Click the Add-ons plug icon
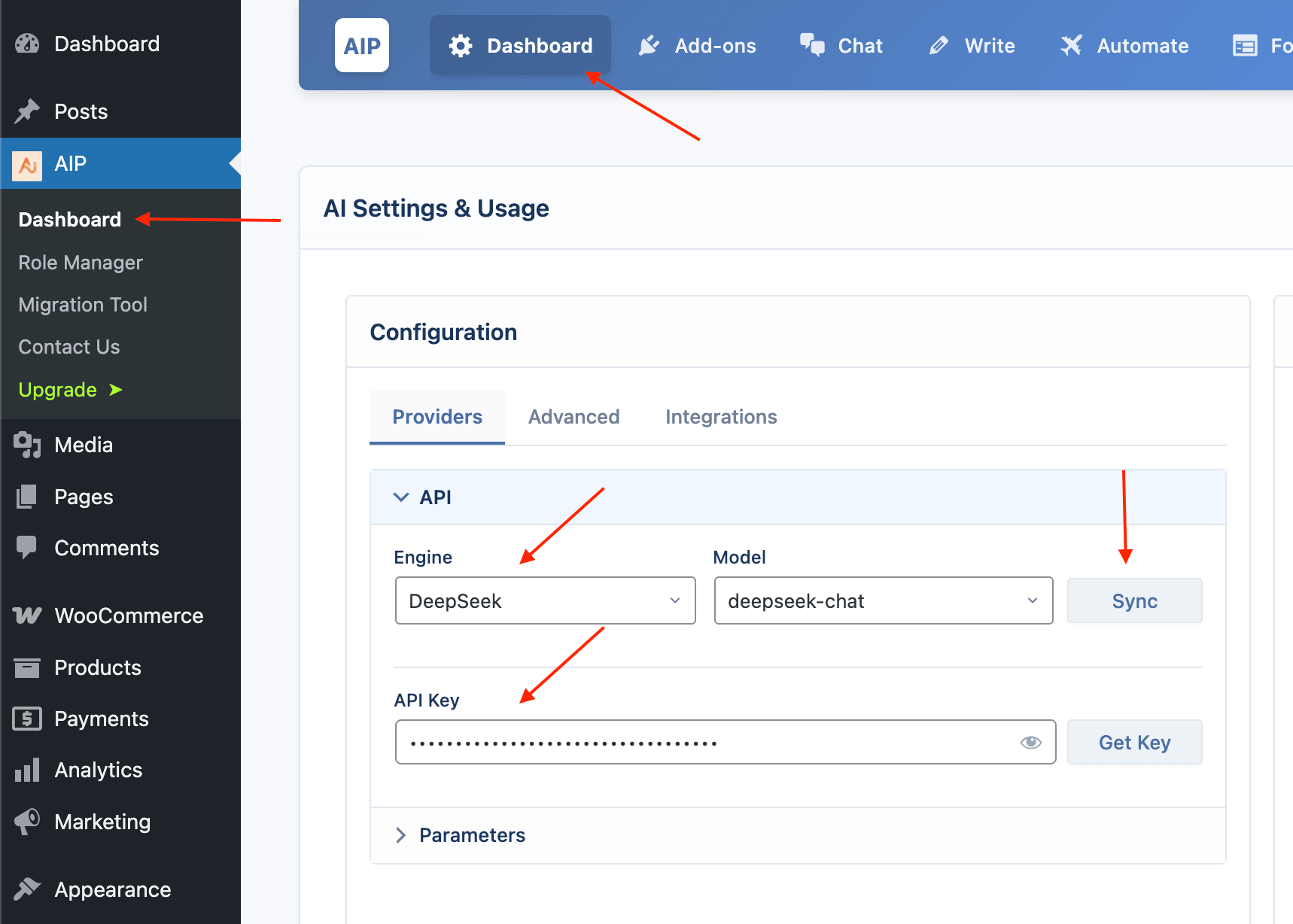The width and height of the screenshot is (1293, 924). (x=649, y=46)
